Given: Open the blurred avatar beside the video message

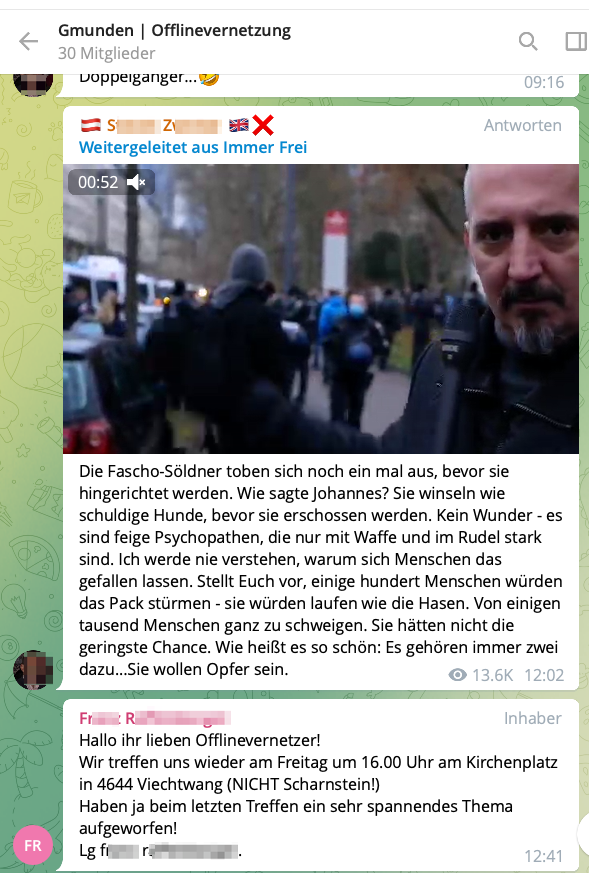Looking at the screenshot, I should pyautogui.click(x=33, y=670).
